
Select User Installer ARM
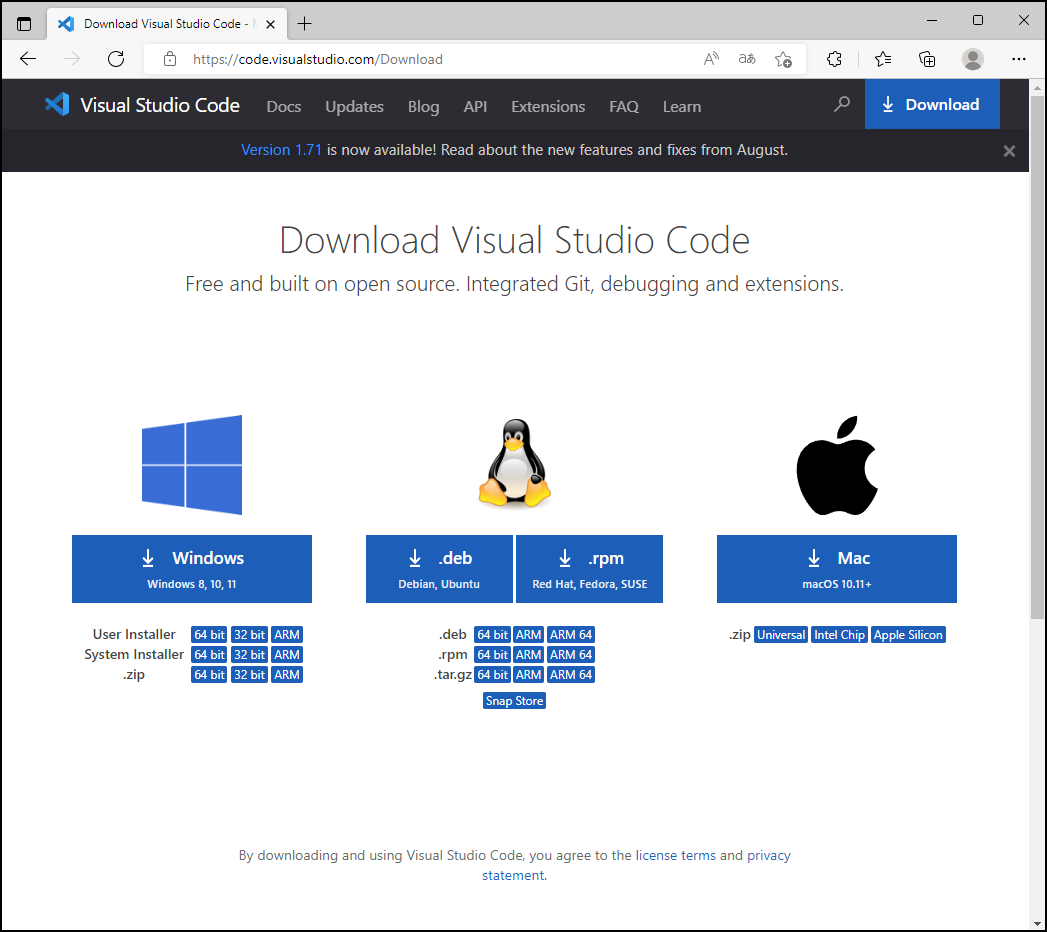(287, 635)
